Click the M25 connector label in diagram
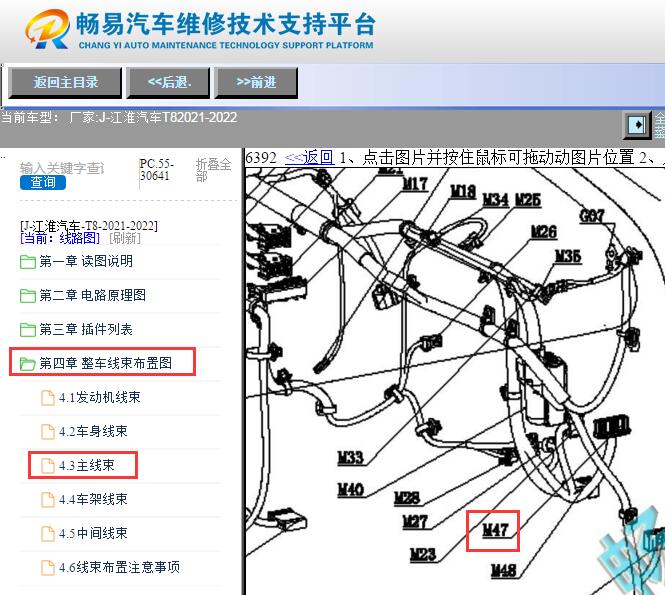The width and height of the screenshot is (665, 595). (528, 200)
